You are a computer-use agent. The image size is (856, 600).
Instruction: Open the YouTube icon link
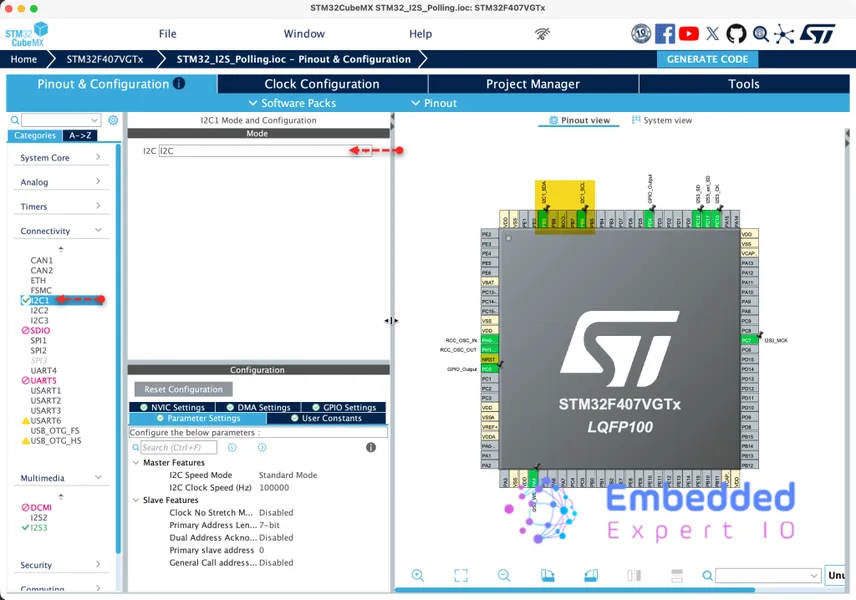point(688,34)
